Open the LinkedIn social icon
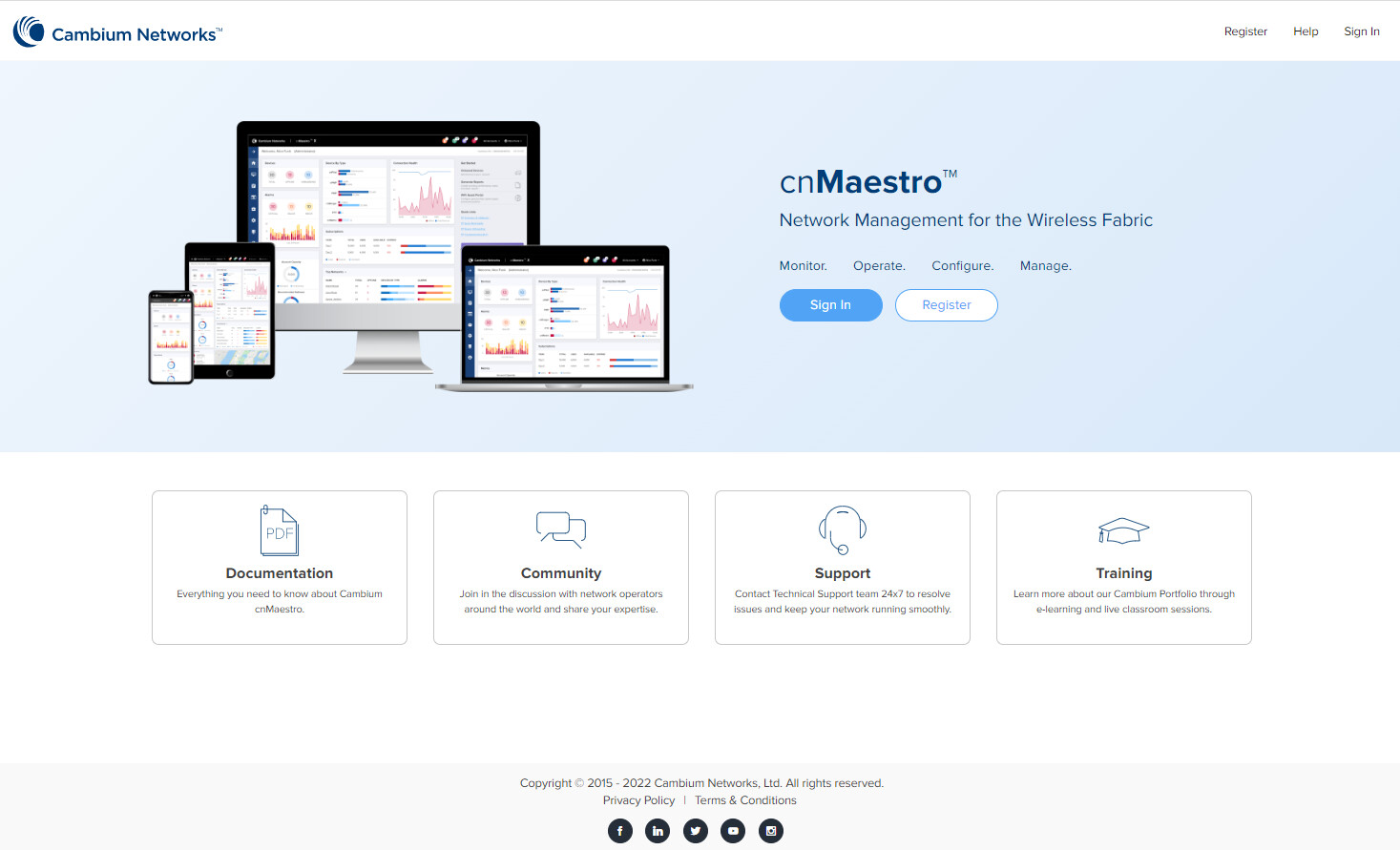This screenshot has width=1400, height=850. (x=658, y=831)
